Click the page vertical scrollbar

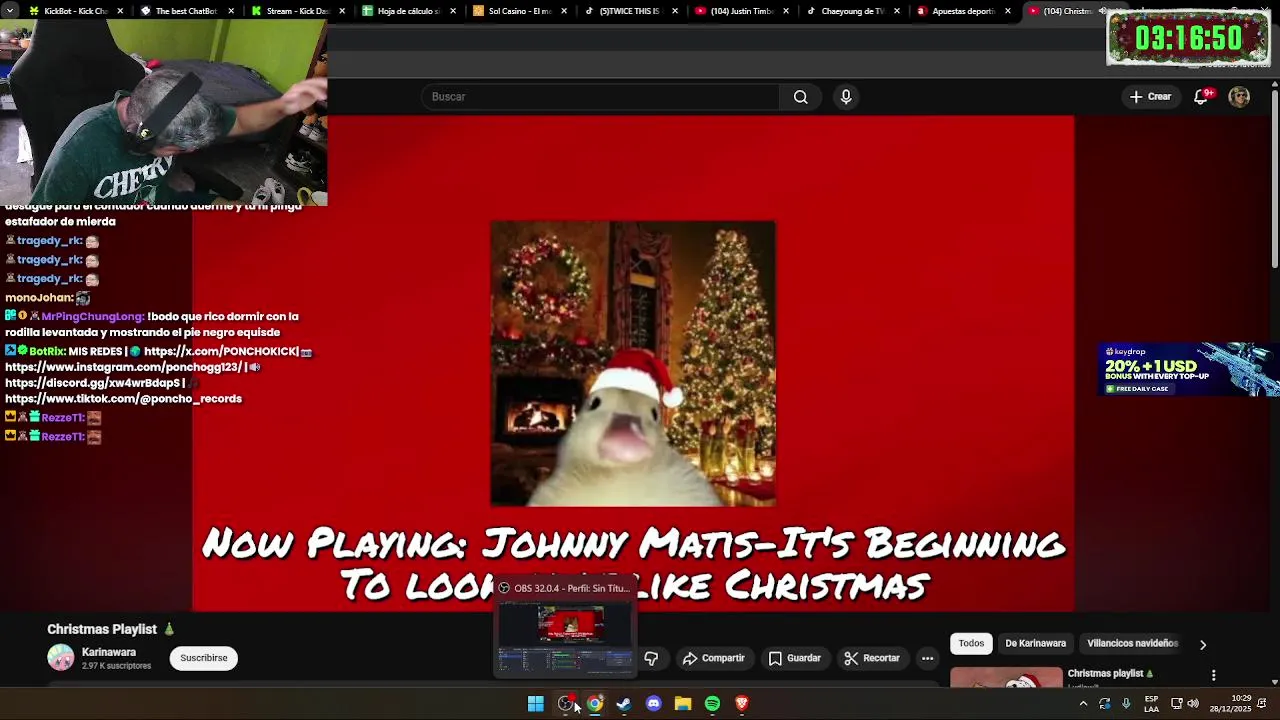tap(1274, 180)
